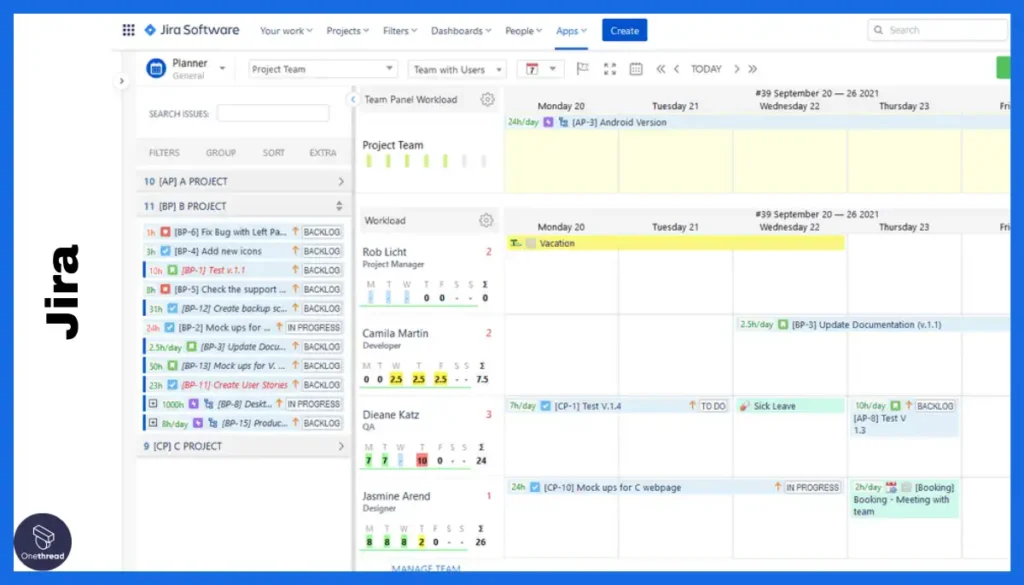This screenshot has height=585, width=1024.
Task: Click the MANAGE TEAM link
Action: (426, 568)
